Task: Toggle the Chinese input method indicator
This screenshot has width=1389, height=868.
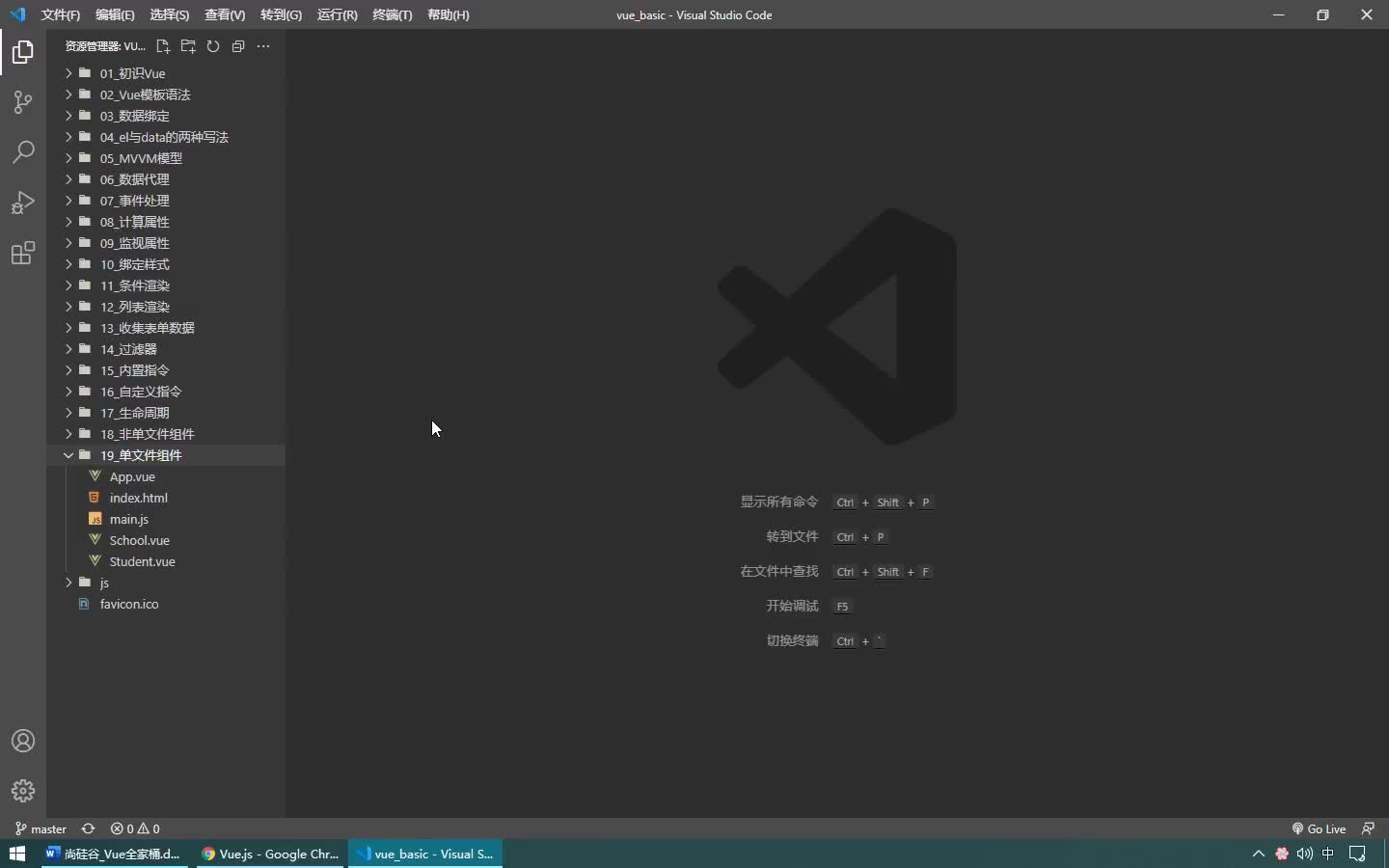Action: tap(1329, 854)
